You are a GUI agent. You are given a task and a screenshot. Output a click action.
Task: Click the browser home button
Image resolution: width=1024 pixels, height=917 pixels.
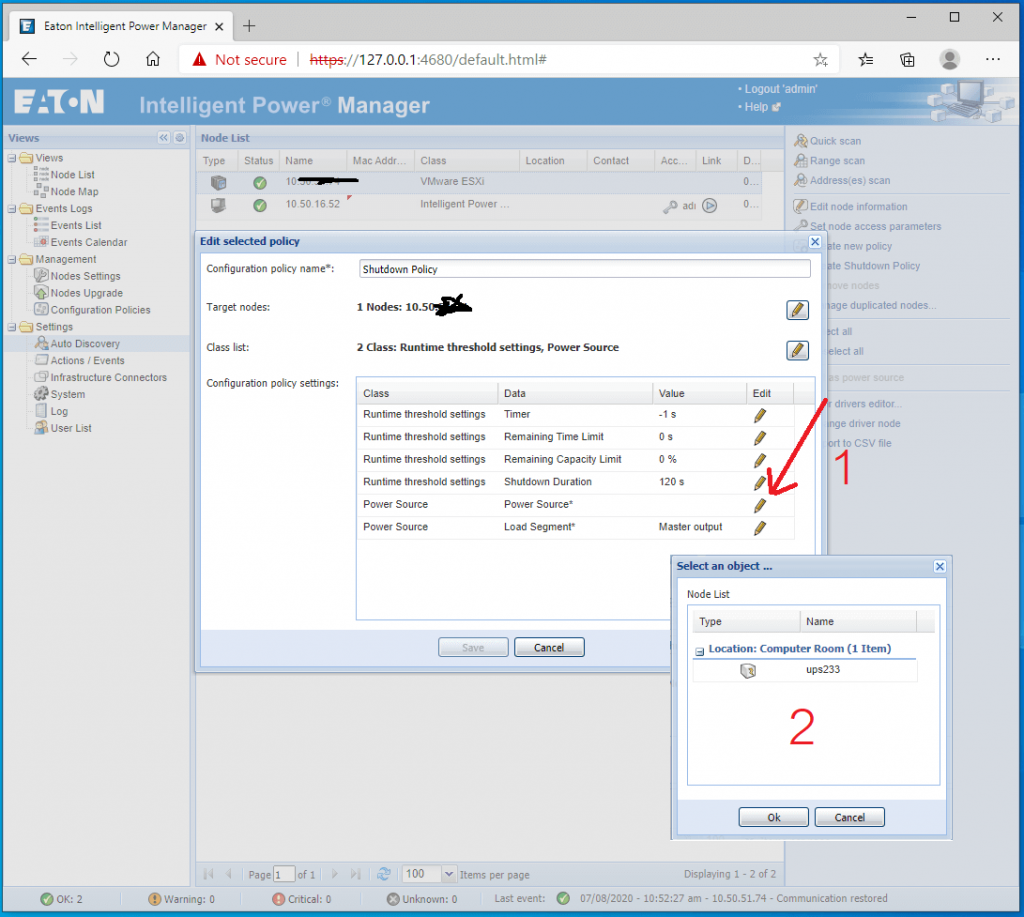tap(153, 59)
